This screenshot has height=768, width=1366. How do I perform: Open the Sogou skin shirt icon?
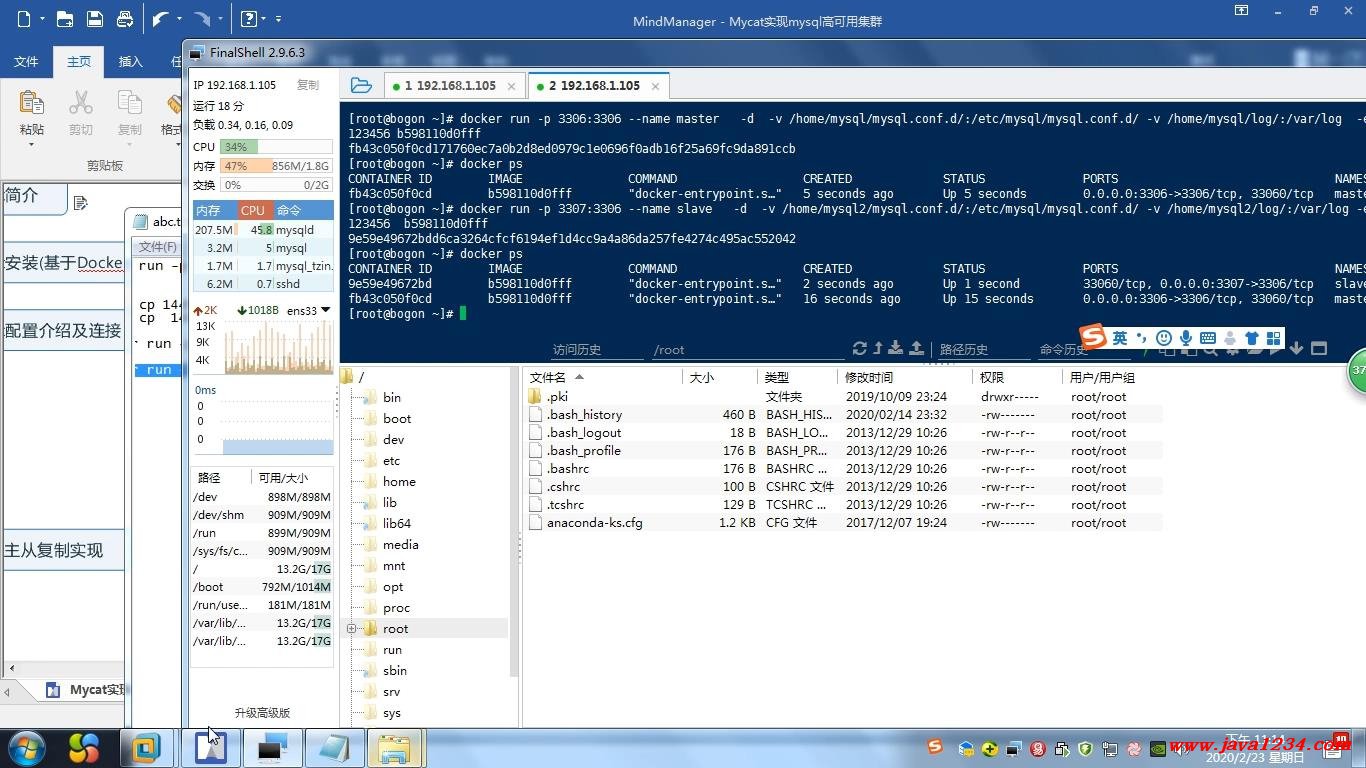[1251, 338]
